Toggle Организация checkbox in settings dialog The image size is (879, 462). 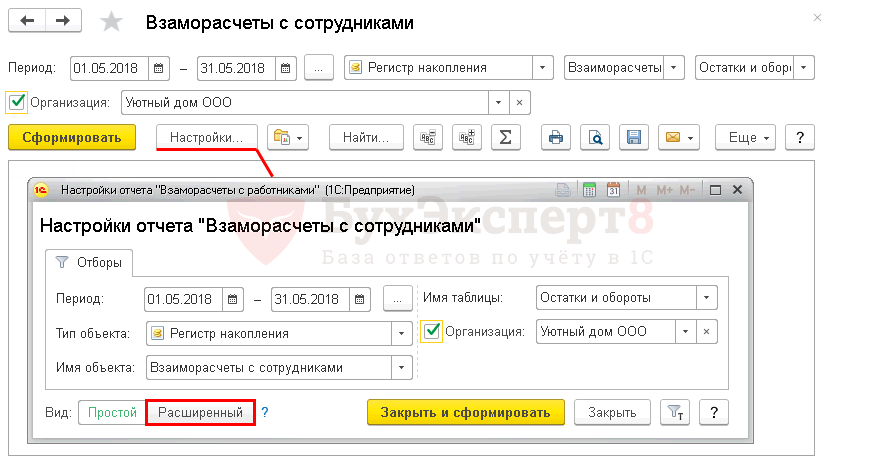pos(432,331)
